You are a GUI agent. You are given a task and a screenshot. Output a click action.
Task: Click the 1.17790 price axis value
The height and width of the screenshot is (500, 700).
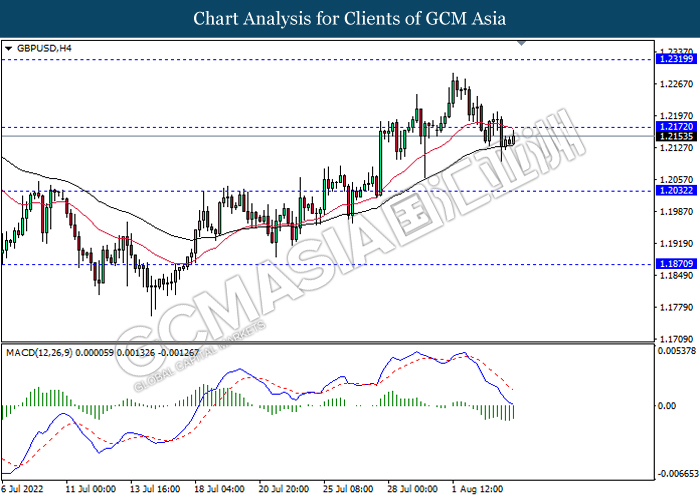[x=677, y=308]
